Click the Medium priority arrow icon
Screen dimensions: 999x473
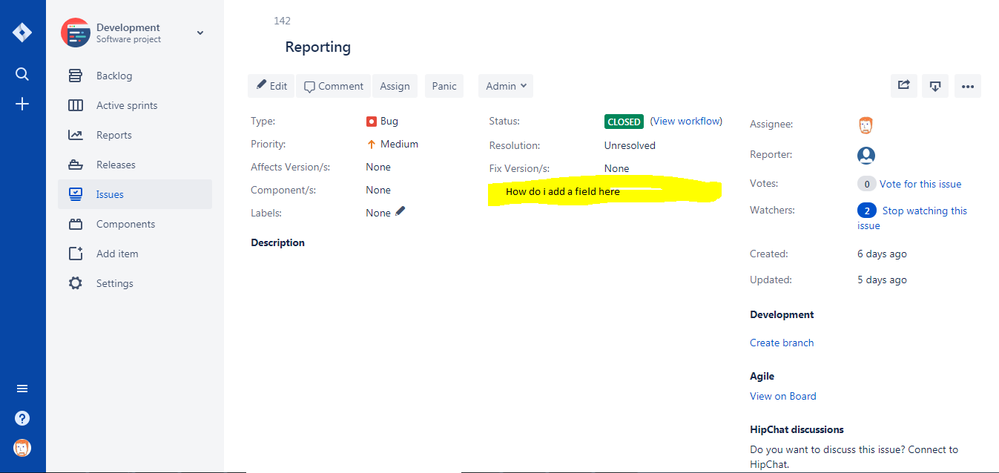click(371, 144)
